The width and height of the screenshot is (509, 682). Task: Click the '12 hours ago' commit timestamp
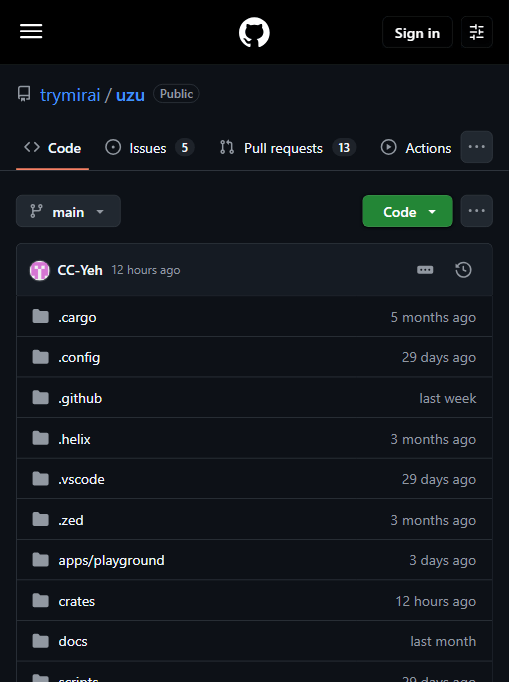(x=146, y=270)
